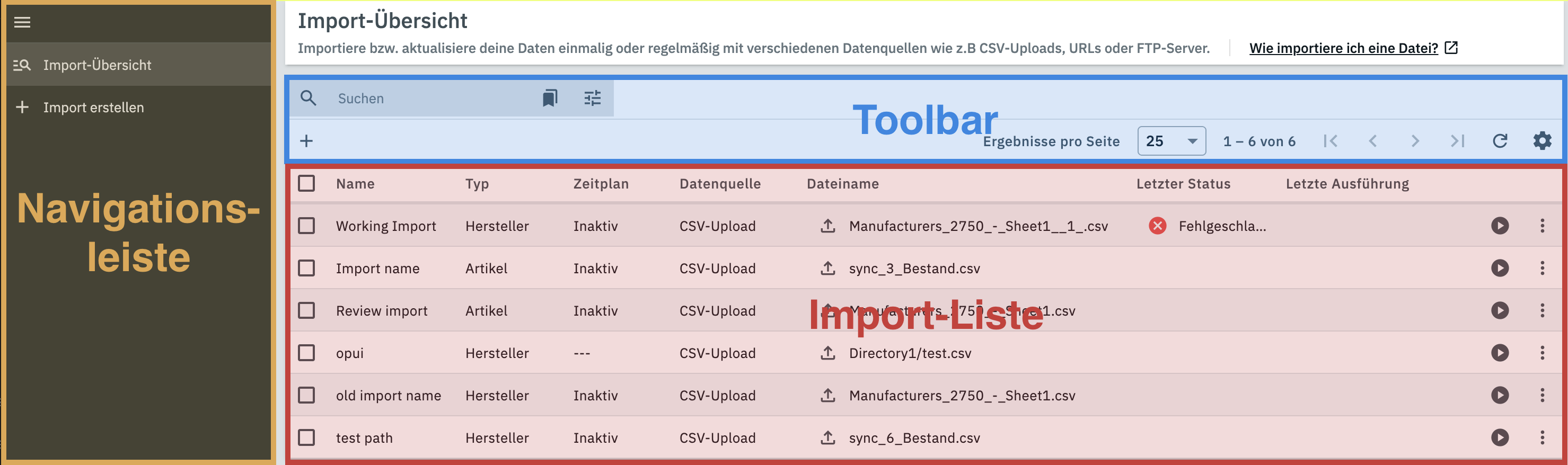Open table settings gear icon
1568x465 pixels.
pyautogui.click(x=1542, y=141)
